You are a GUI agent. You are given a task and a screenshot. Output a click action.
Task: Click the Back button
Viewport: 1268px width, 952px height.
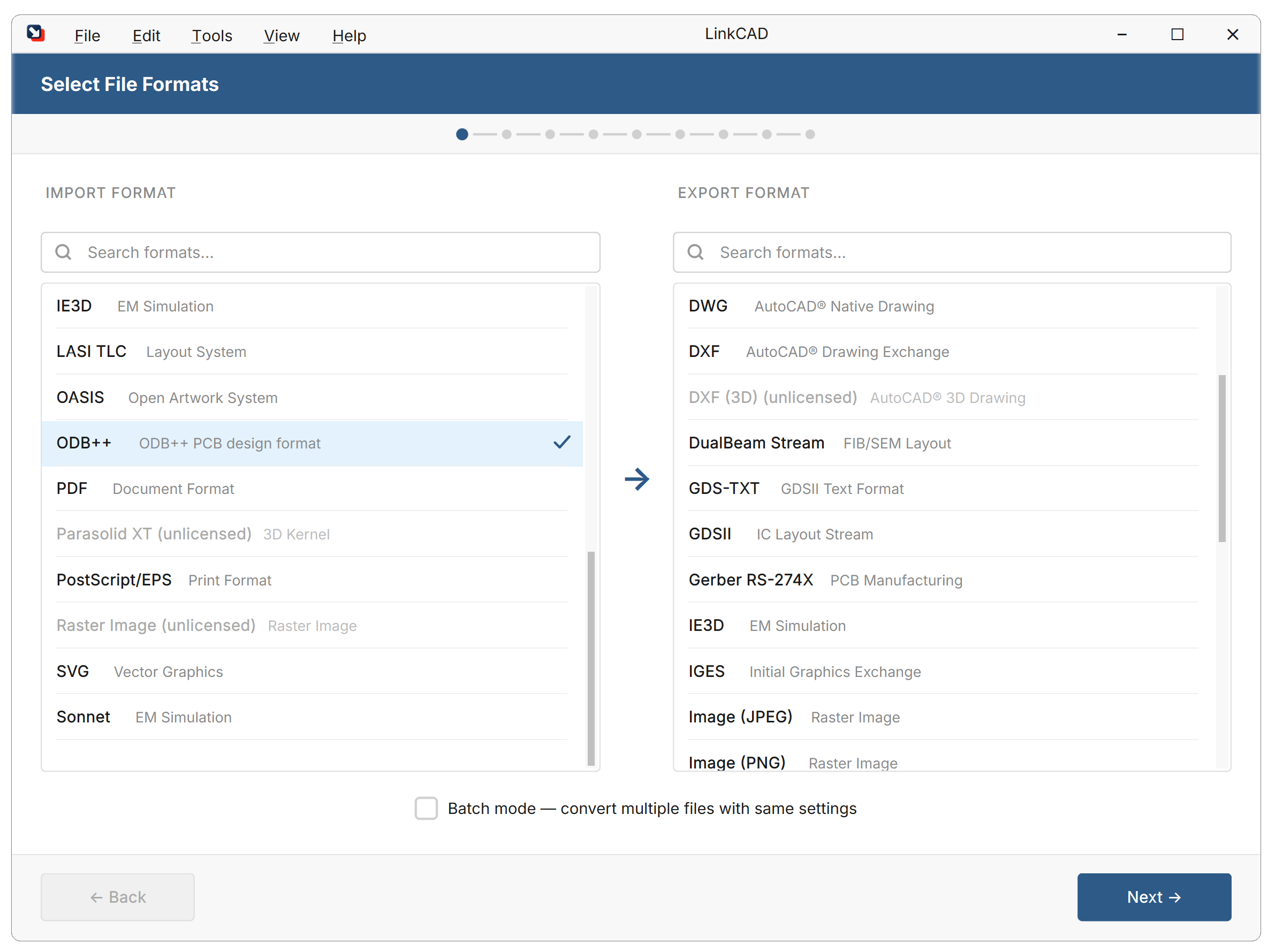(118, 897)
